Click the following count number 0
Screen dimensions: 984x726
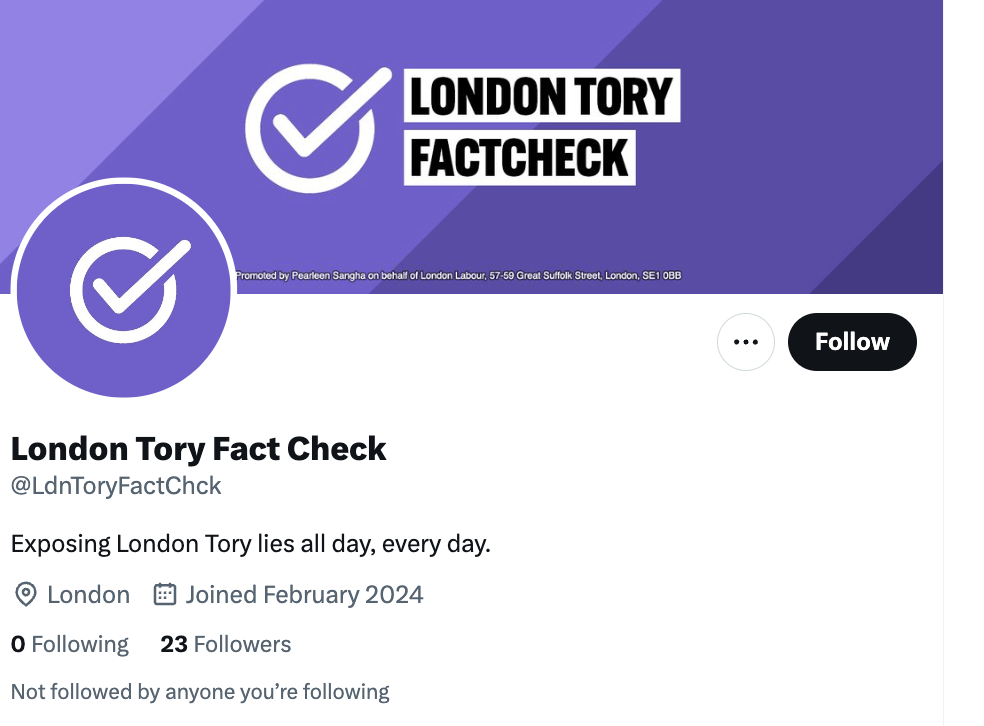point(18,645)
